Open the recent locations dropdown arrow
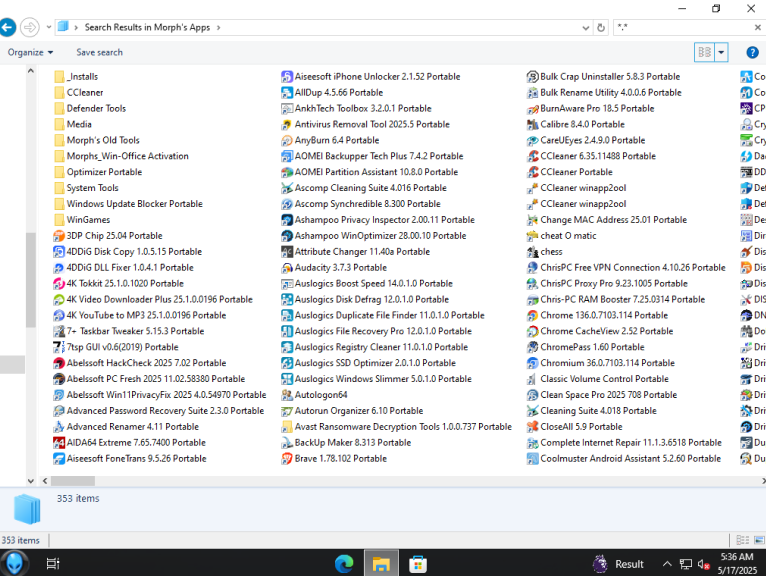The image size is (766, 576). (49, 27)
